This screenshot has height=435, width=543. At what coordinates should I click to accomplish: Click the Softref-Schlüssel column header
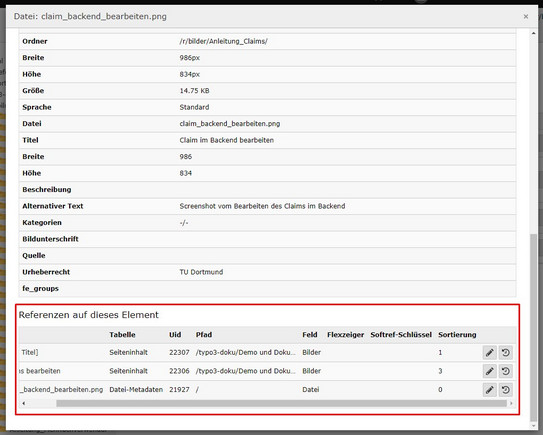pyautogui.click(x=401, y=335)
